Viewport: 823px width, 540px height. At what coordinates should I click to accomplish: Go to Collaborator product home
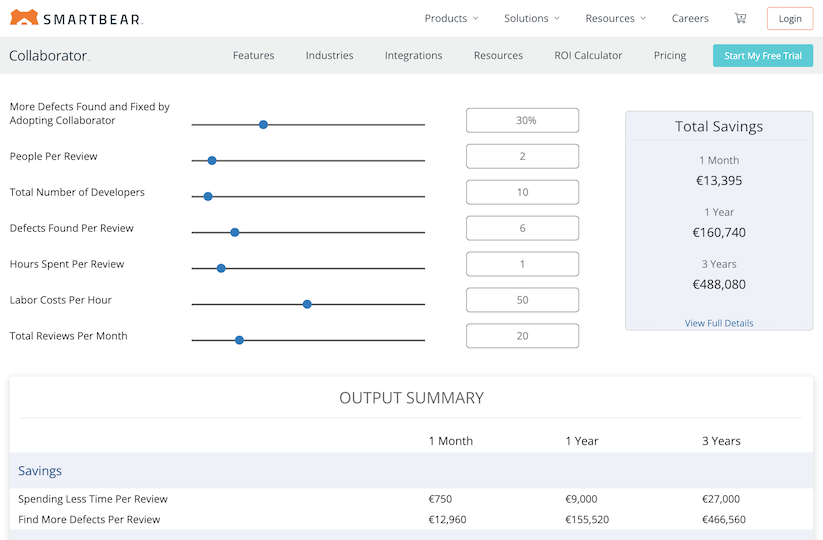[x=49, y=56]
